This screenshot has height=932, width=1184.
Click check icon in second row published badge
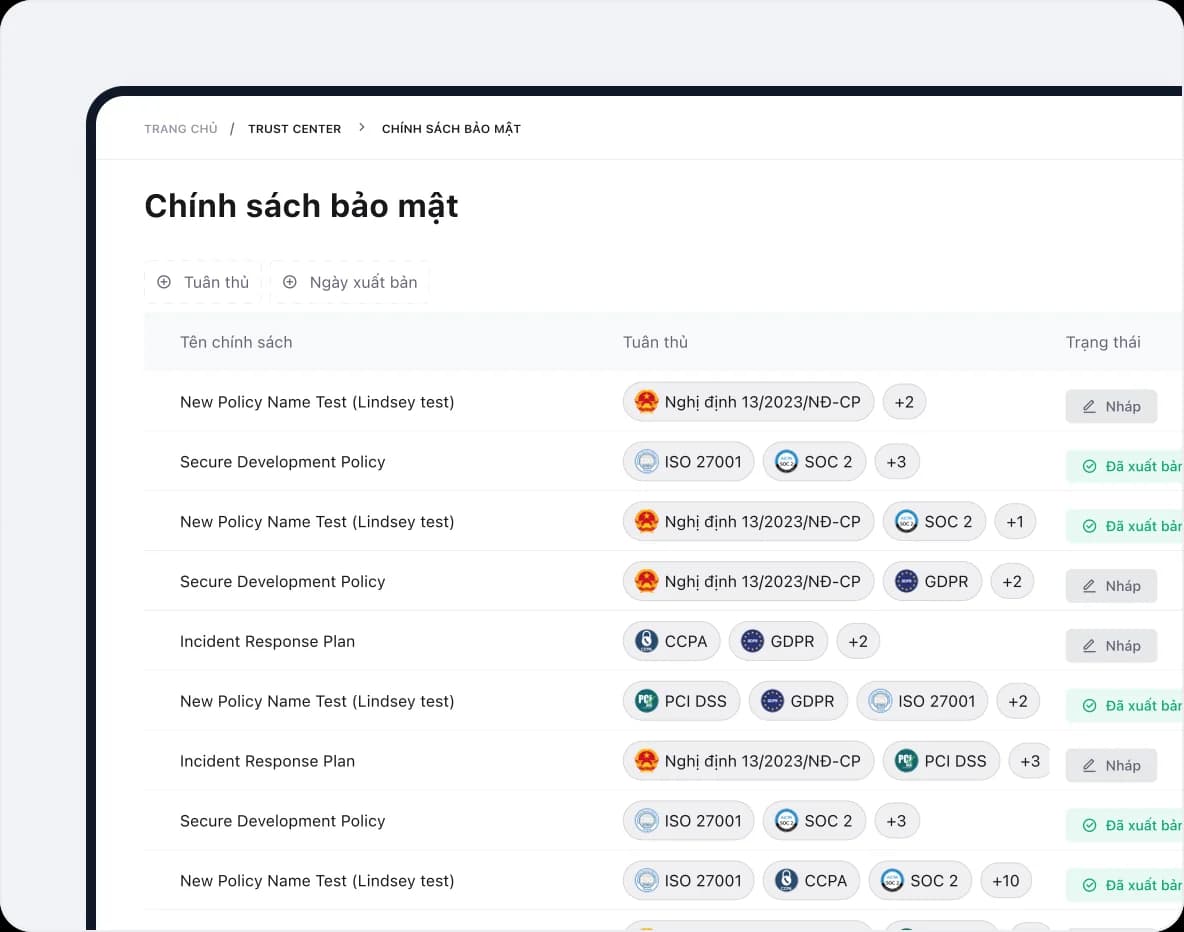point(1090,467)
